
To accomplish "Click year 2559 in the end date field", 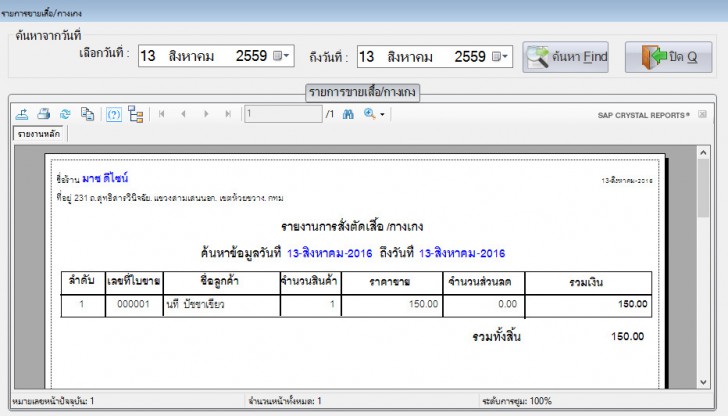I will [x=469, y=57].
